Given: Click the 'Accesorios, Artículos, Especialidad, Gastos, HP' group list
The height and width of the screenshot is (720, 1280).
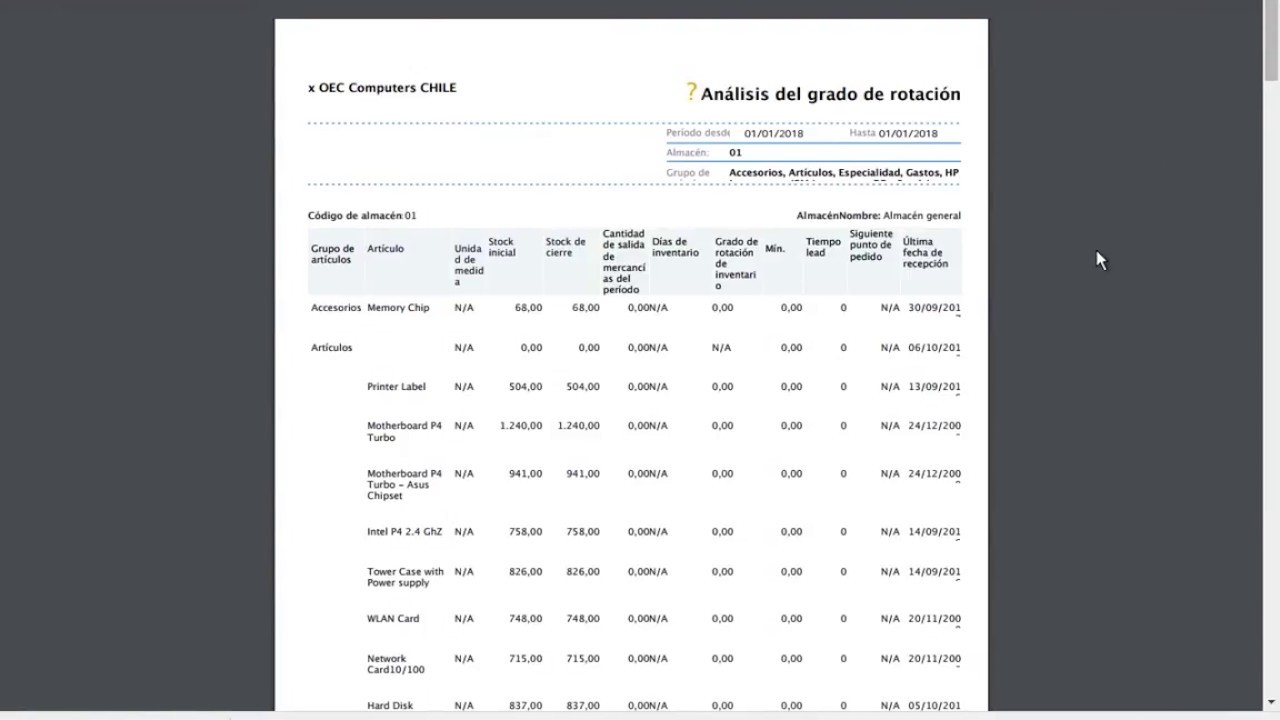Looking at the screenshot, I should coord(844,173).
